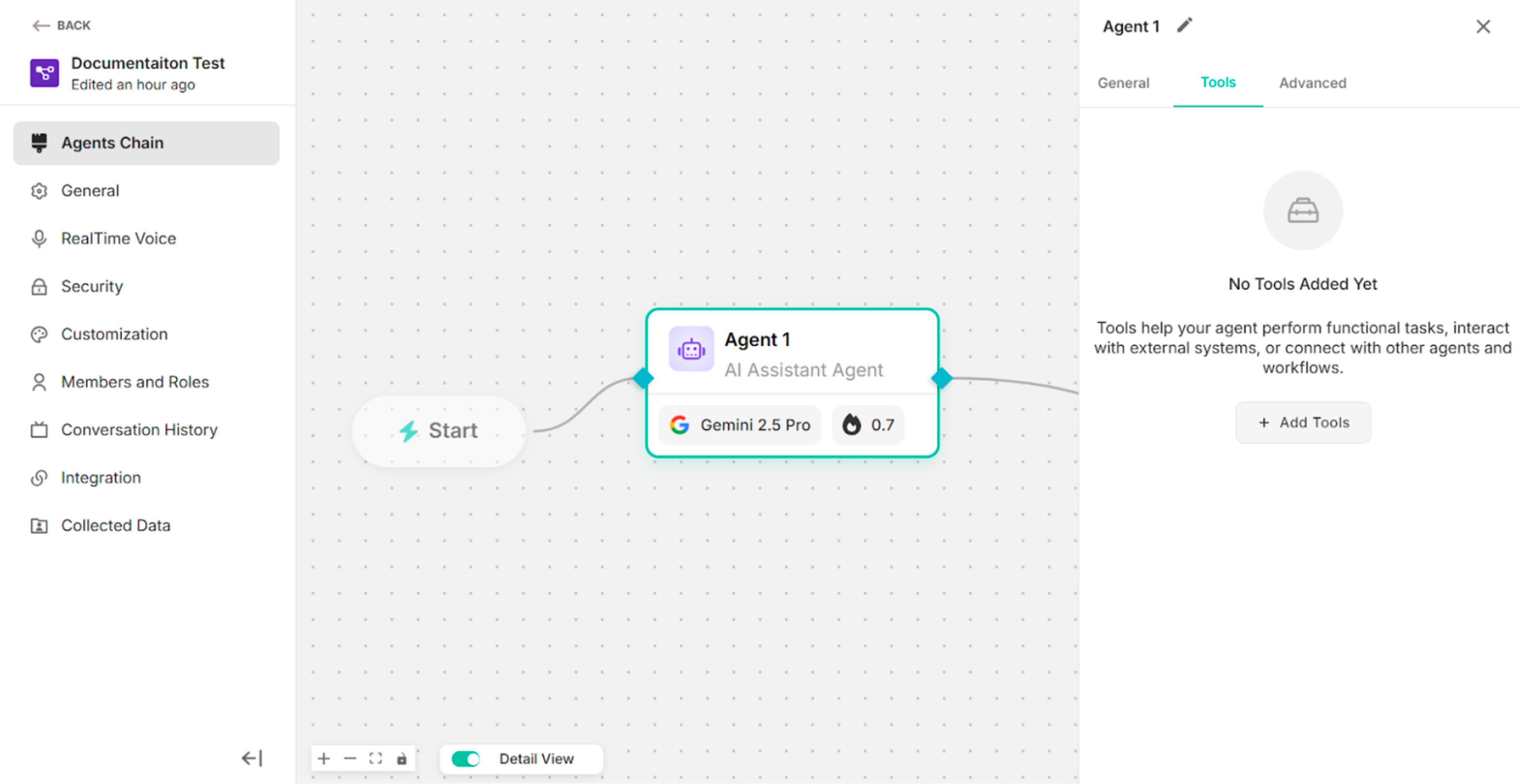Click the zoom out minus icon on canvas
Image resolution: width=1520 pixels, height=784 pixels.
tap(350, 759)
